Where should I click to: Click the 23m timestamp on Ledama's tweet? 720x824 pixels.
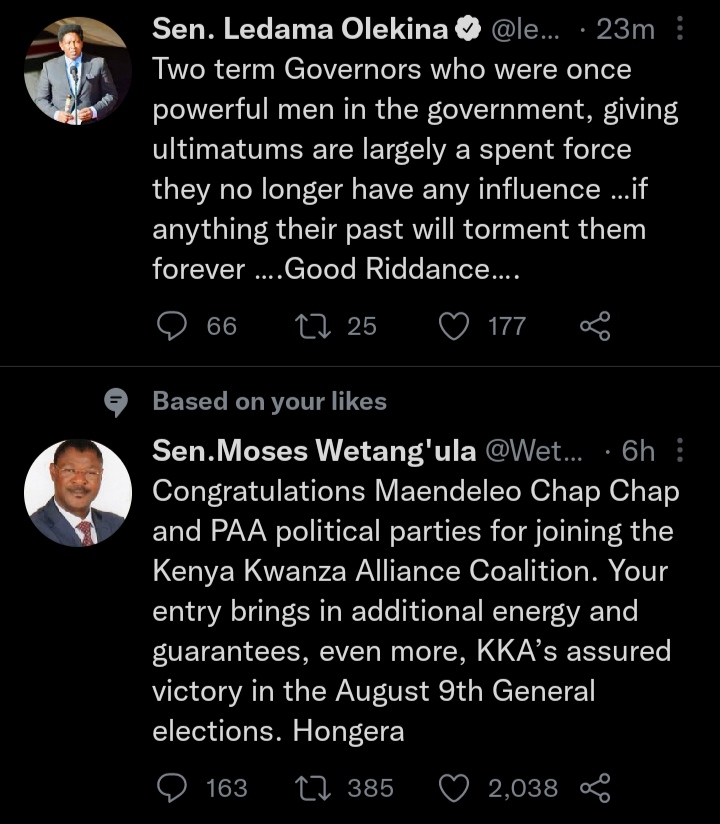(x=625, y=31)
